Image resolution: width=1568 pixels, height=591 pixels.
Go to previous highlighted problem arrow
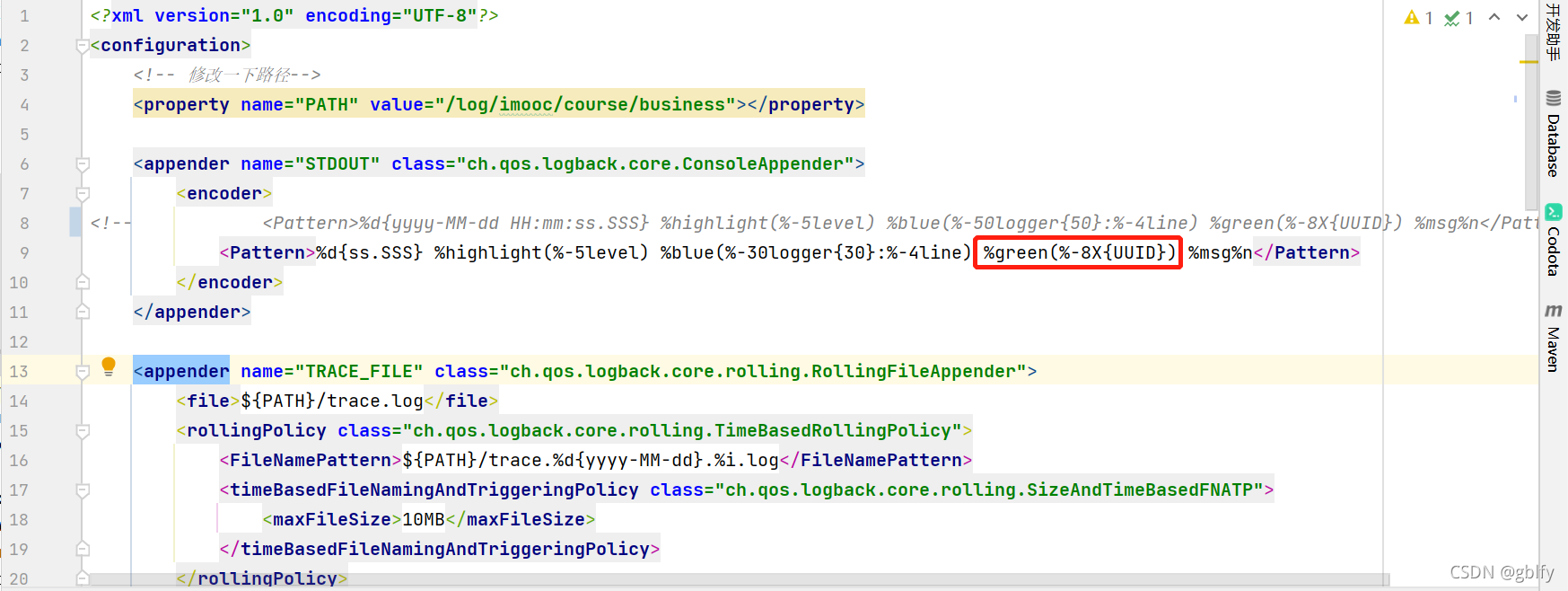1494,17
